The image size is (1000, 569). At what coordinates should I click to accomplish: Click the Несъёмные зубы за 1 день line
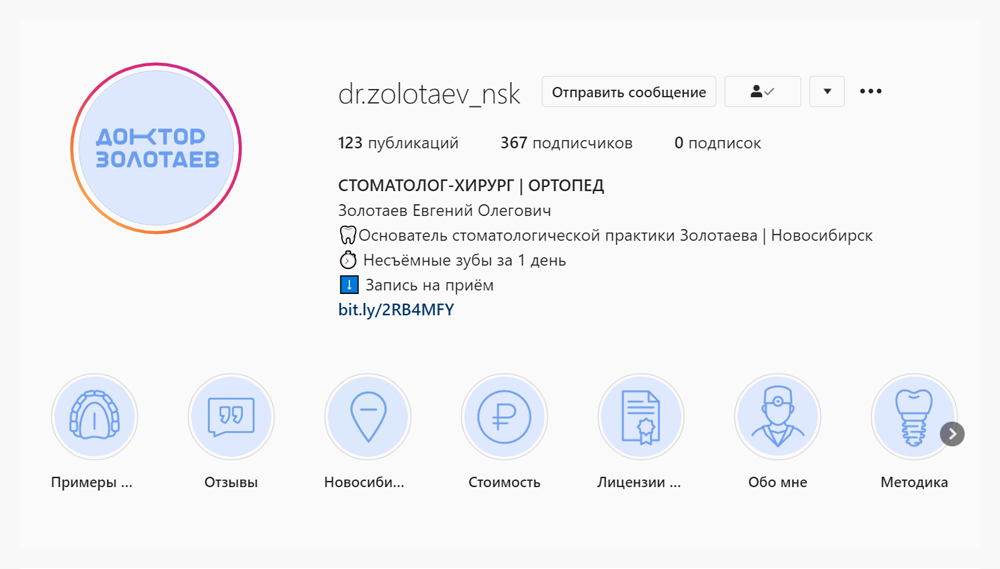pos(464,260)
